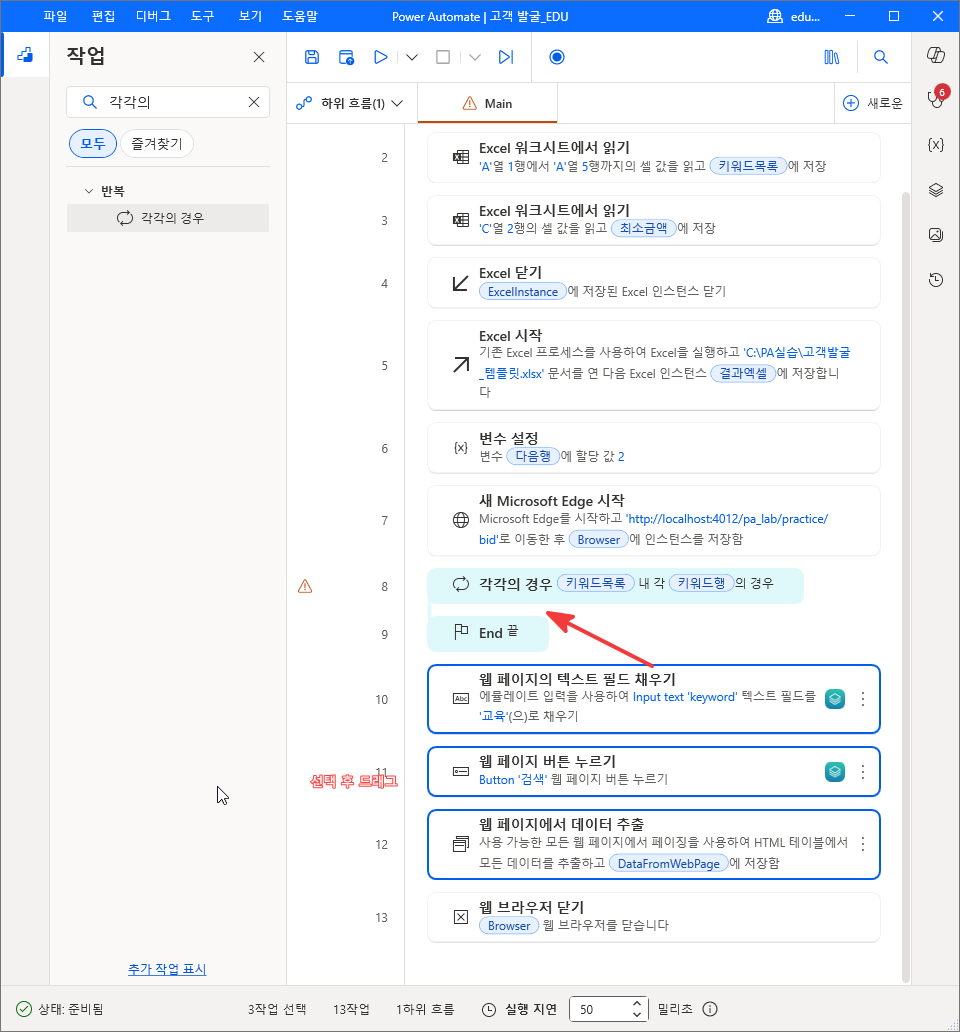Screen dimensions: 960x1032
Task: Select the Excel 닫기 action
Action: point(653,283)
